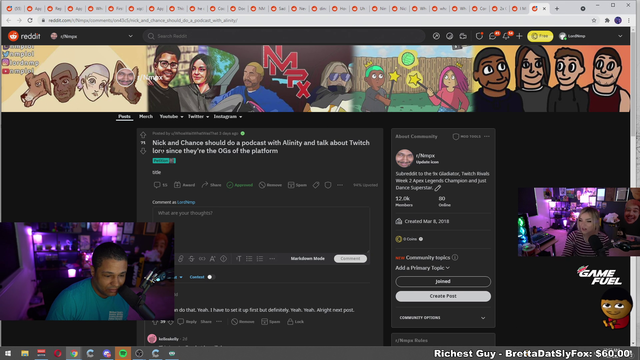640x360 pixels.
Task: Click the kelleekelly commenter name
Action: pos(169,339)
